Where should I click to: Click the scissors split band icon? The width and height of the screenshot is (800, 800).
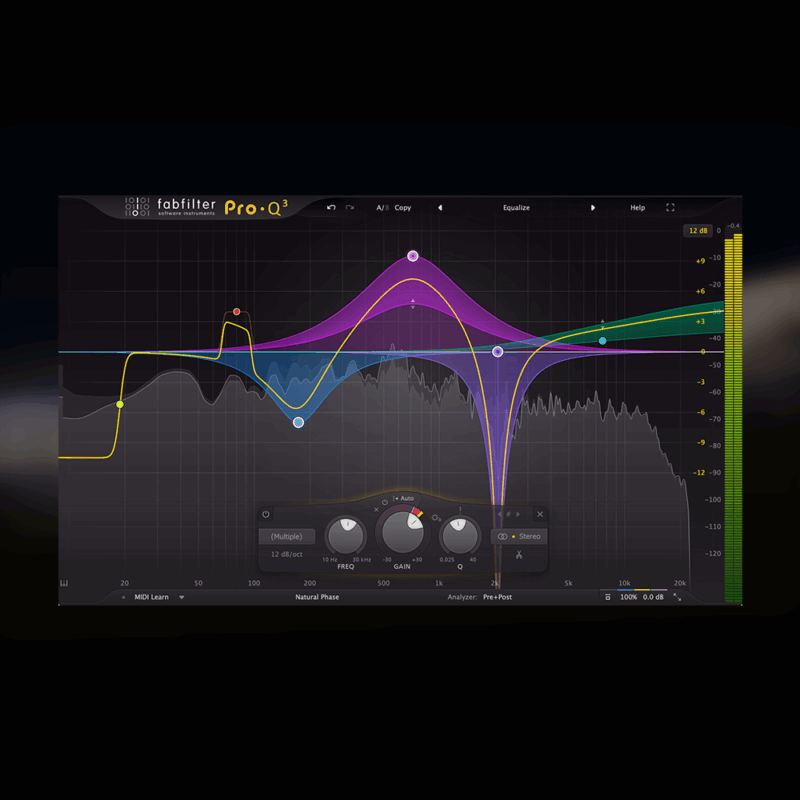pos(519,555)
